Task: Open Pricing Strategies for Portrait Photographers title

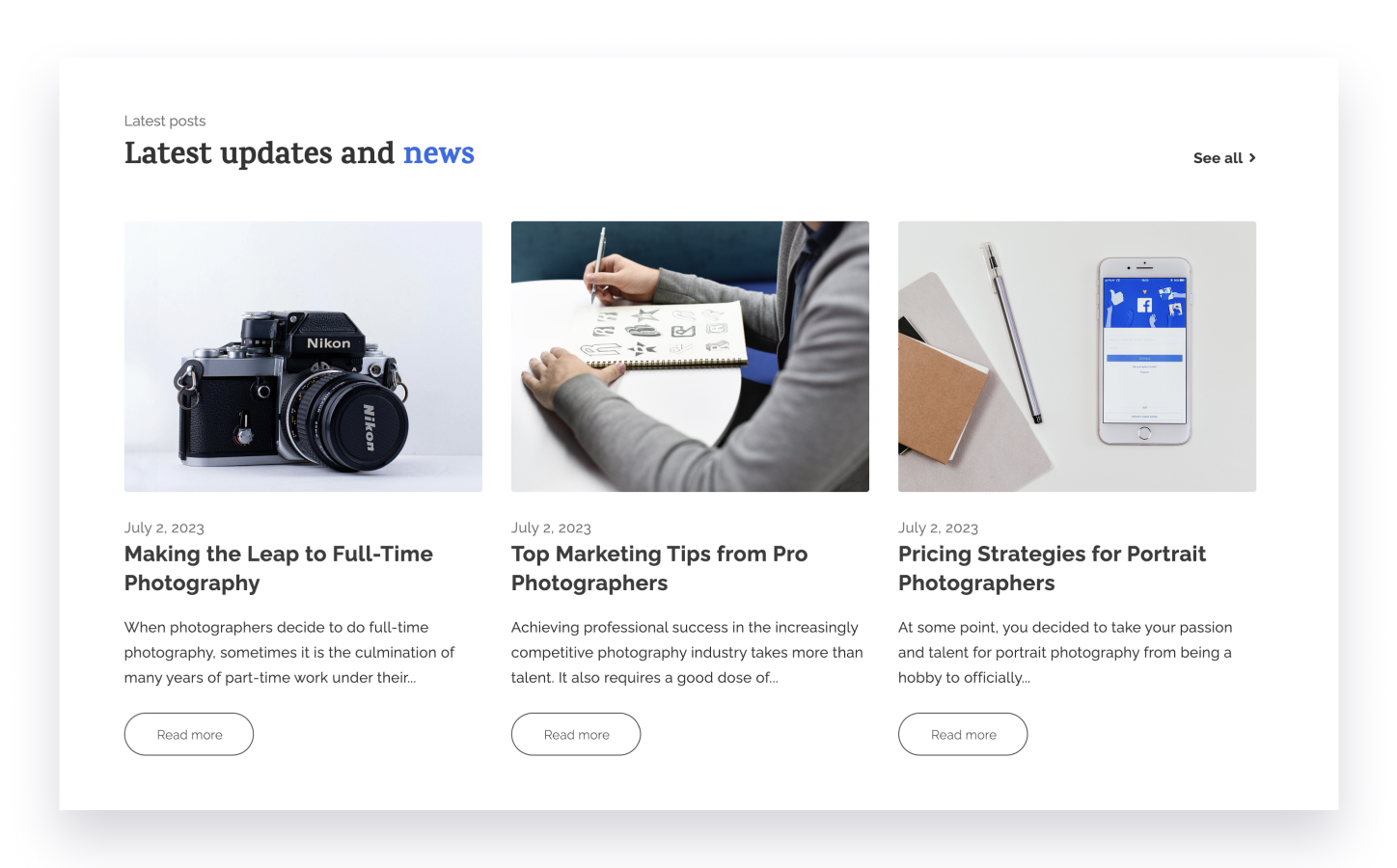Action: coord(1052,568)
